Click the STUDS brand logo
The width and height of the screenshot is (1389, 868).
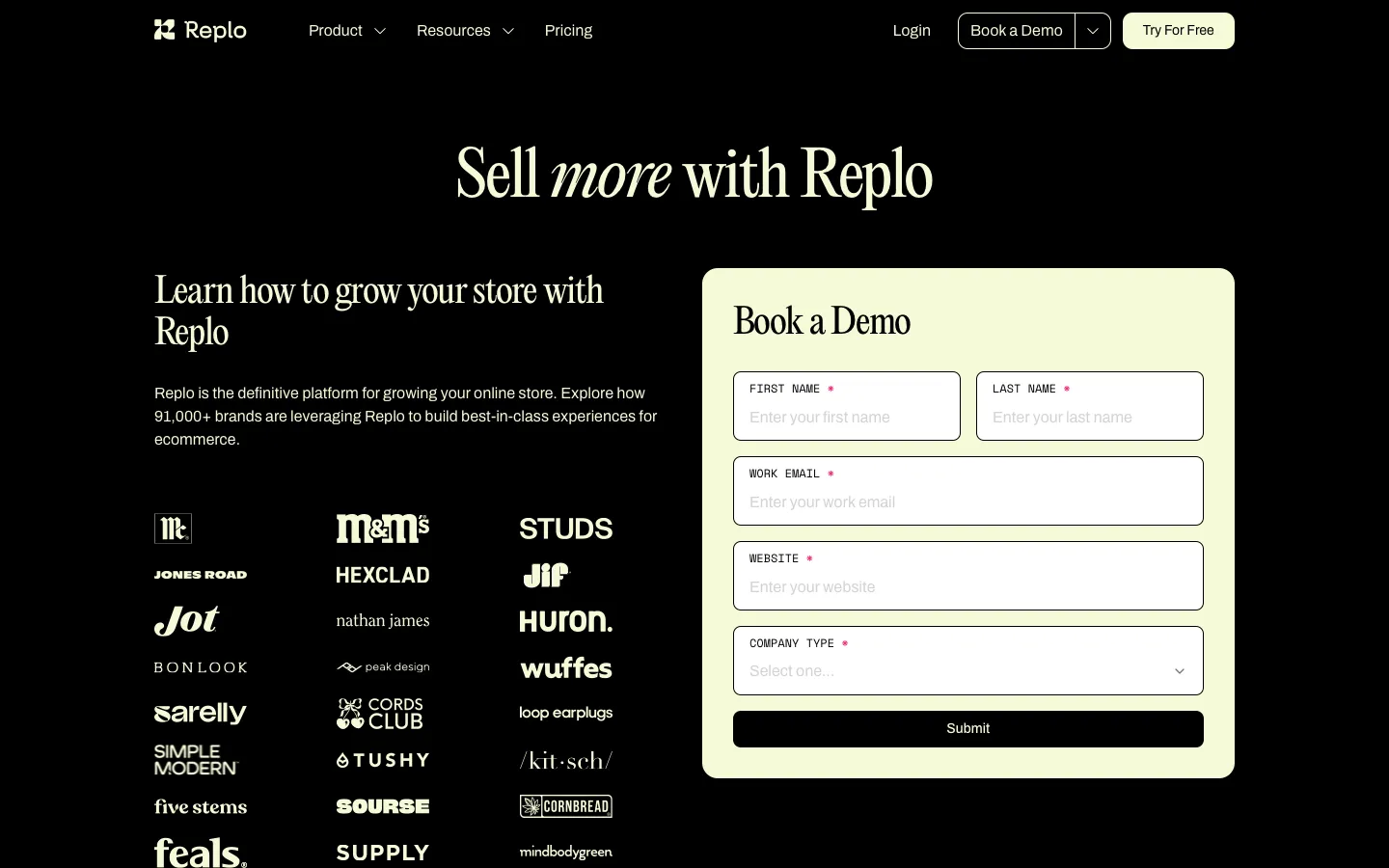[x=566, y=529]
